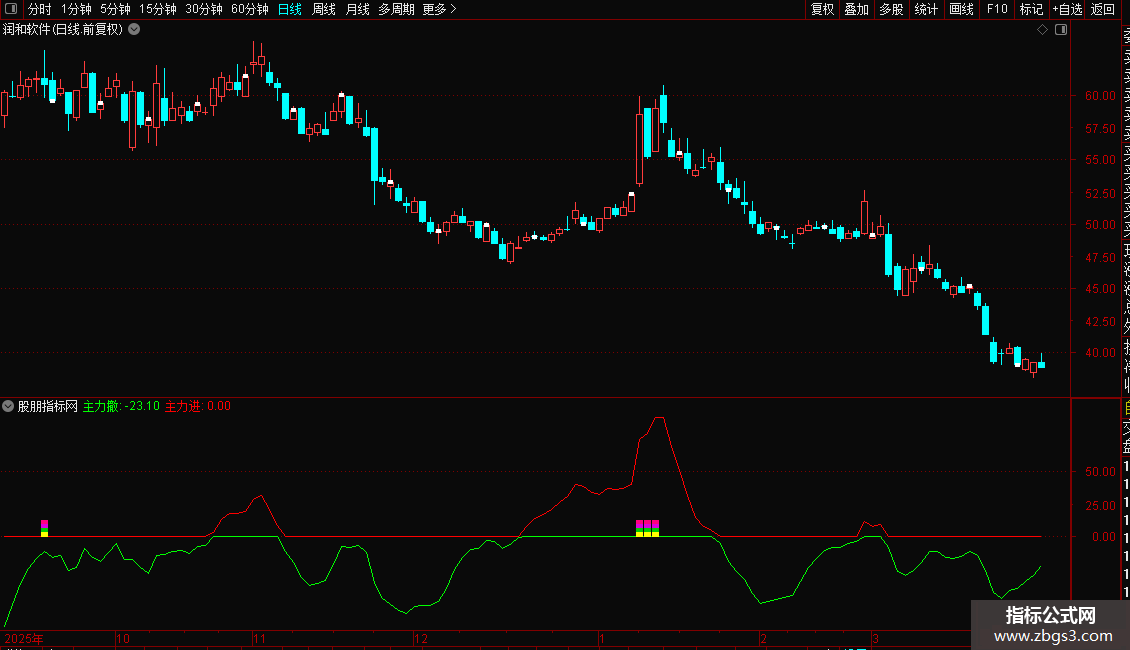The image size is (1130, 650).
Task: Switch to 分时 intraday view
Action: [40, 9]
